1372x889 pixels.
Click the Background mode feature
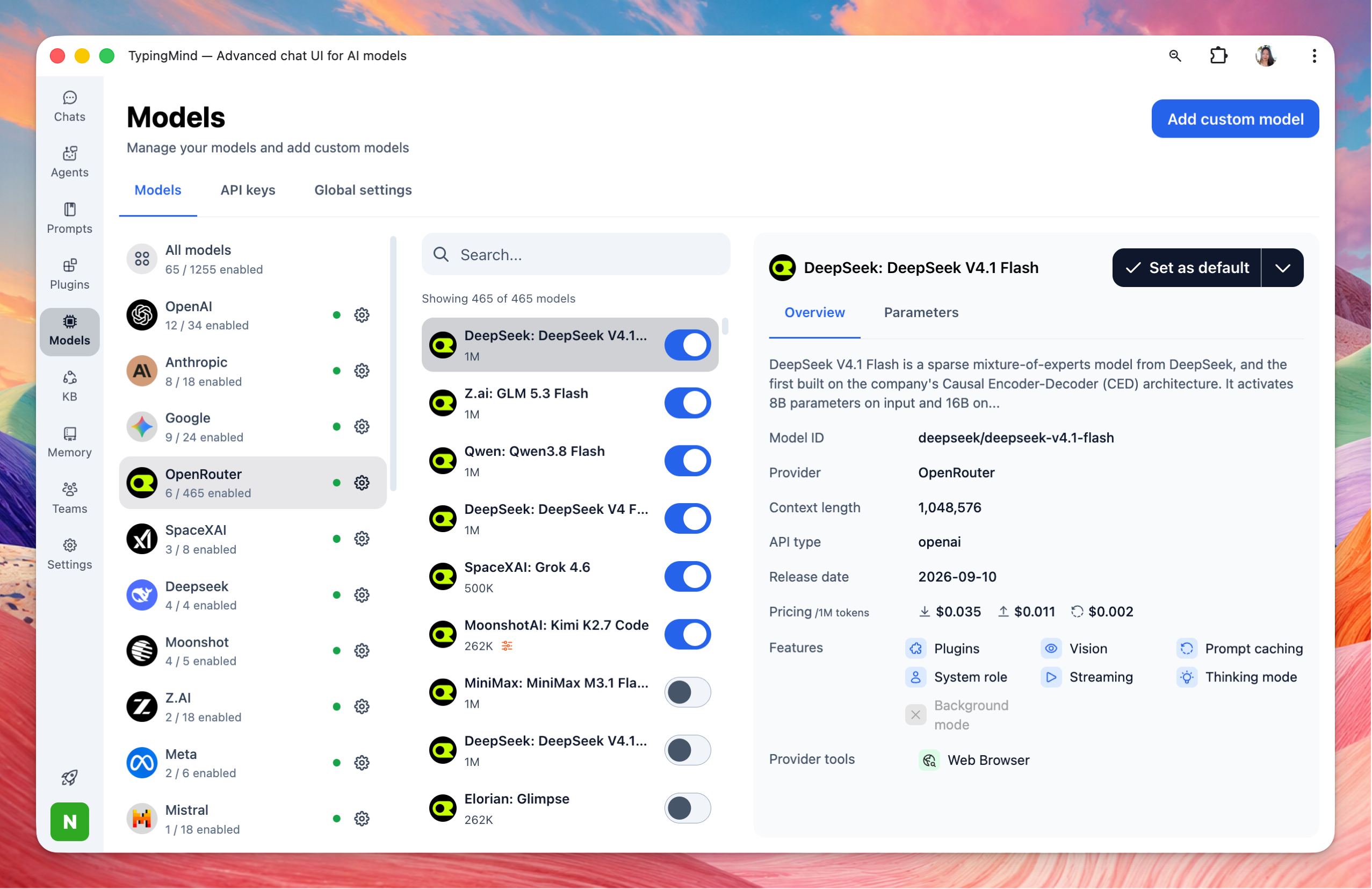pyautogui.click(x=957, y=715)
